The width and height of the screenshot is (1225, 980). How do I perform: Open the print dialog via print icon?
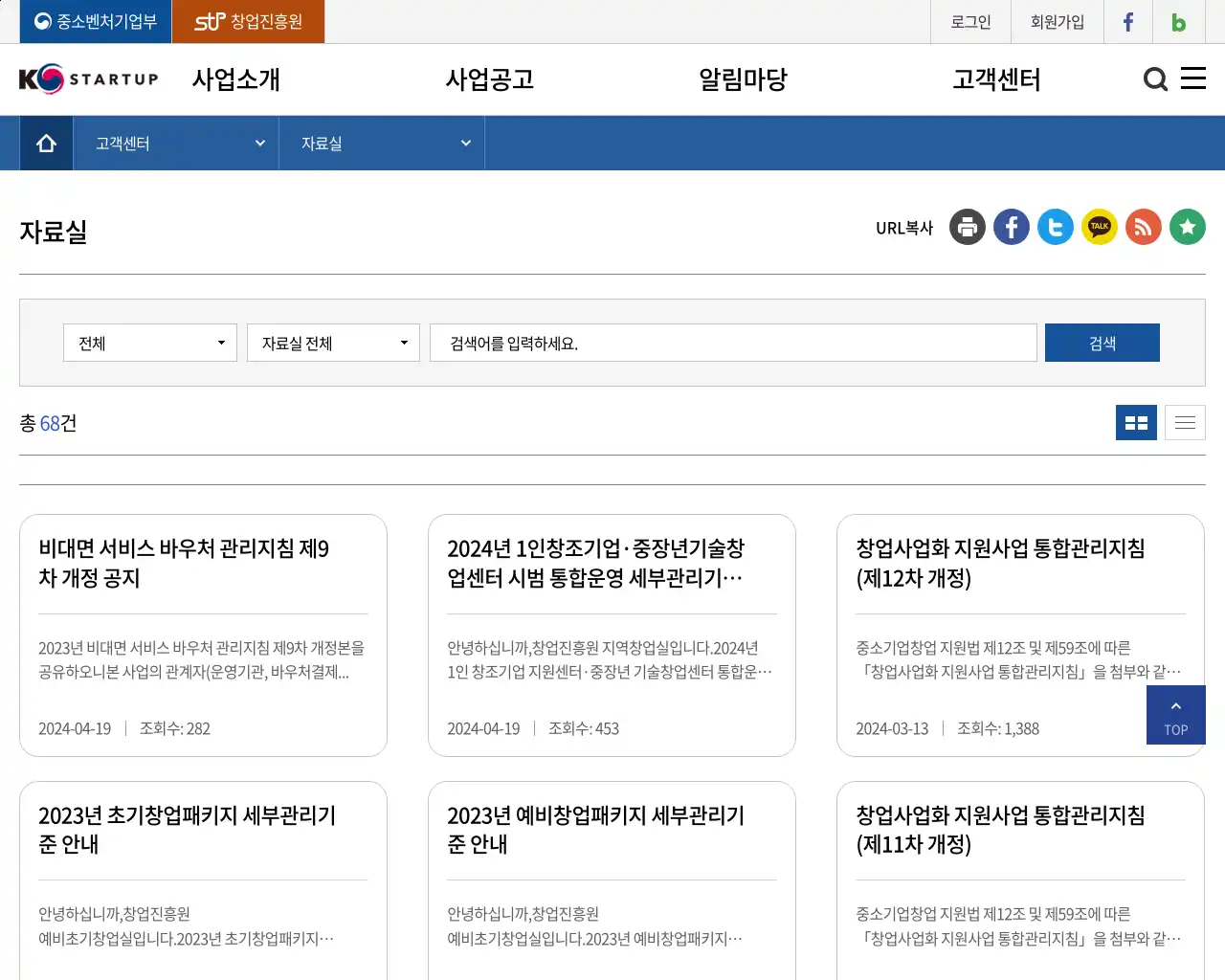point(968,227)
